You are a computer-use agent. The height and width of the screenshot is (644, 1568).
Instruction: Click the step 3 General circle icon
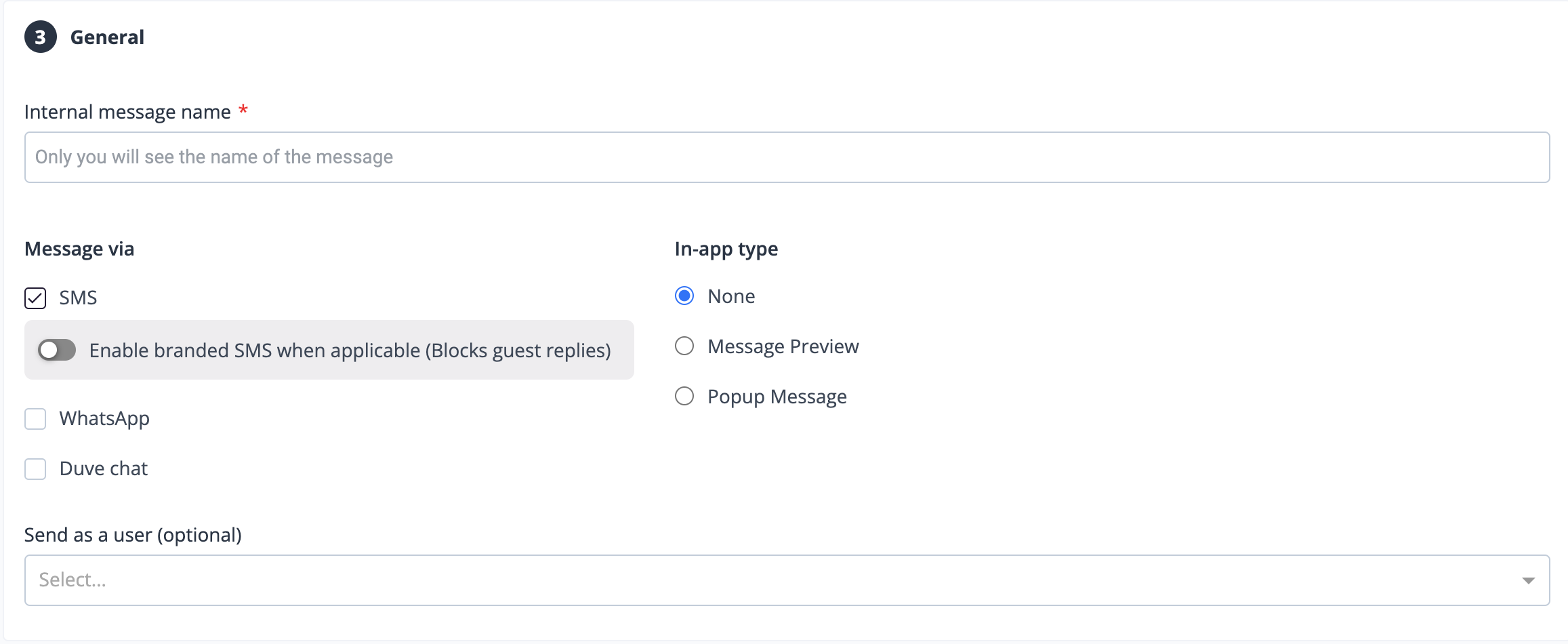(40, 37)
